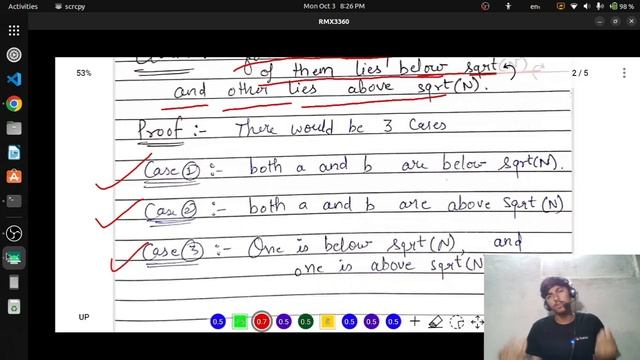Open Show Applications grid in dock

[x=14, y=31]
